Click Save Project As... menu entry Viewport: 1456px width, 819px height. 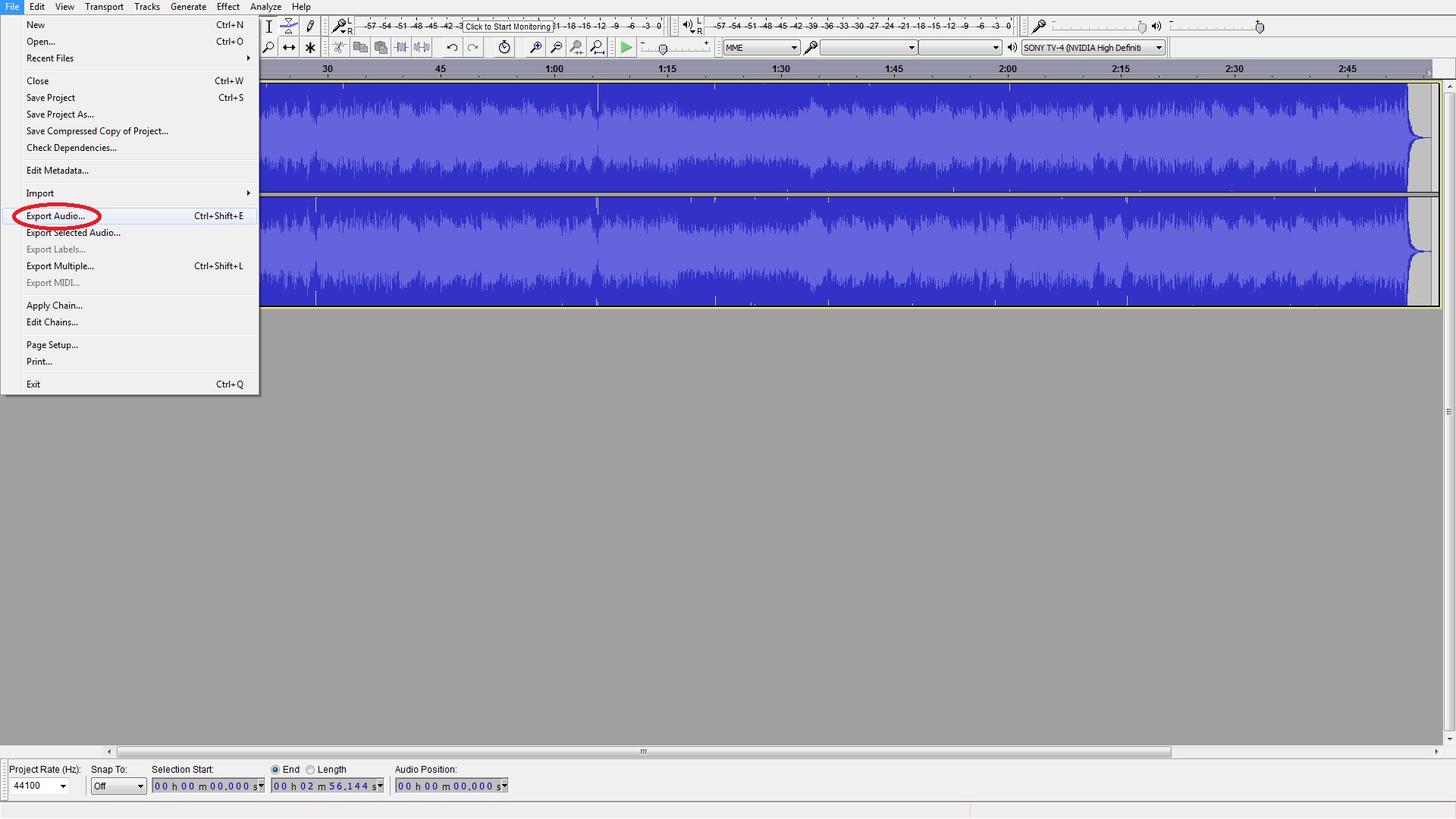tap(60, 115)
